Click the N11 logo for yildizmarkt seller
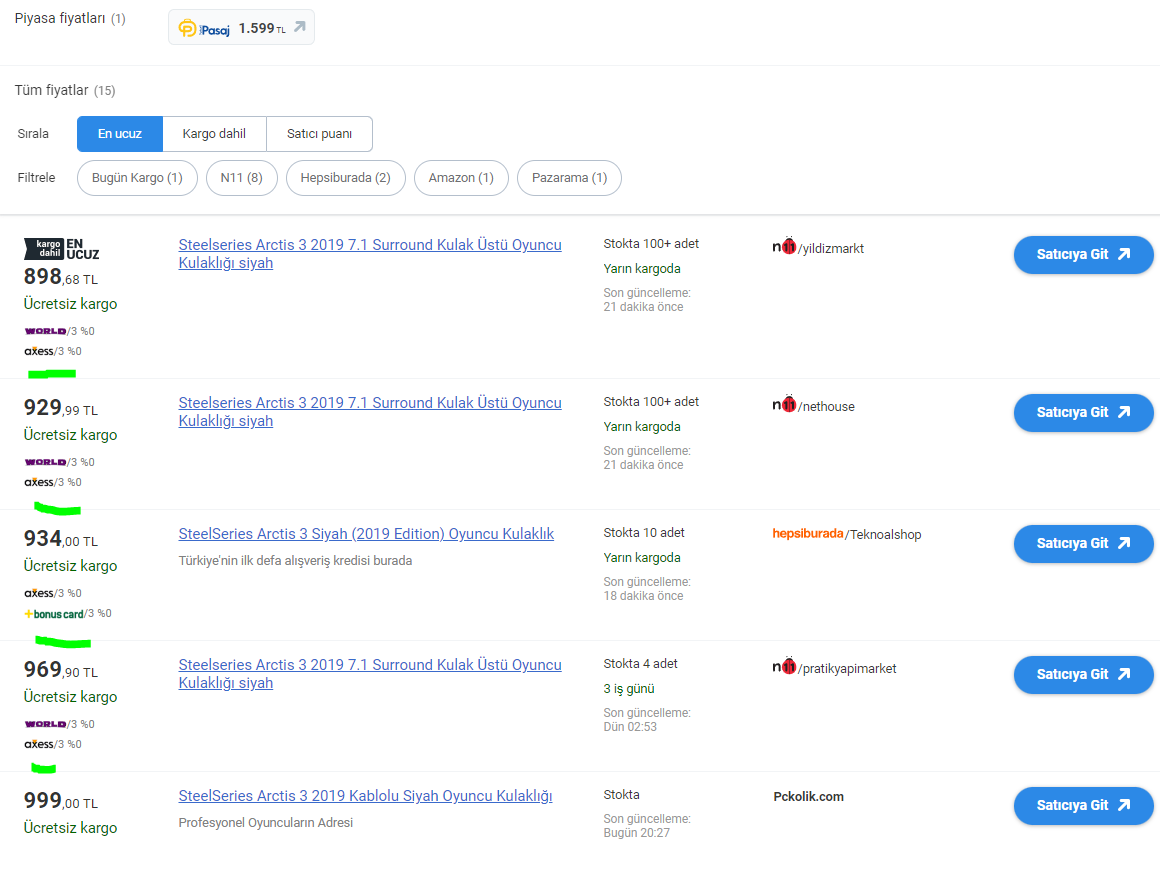1160x871 pixels. pyautogui.click(x=785, y=247)
